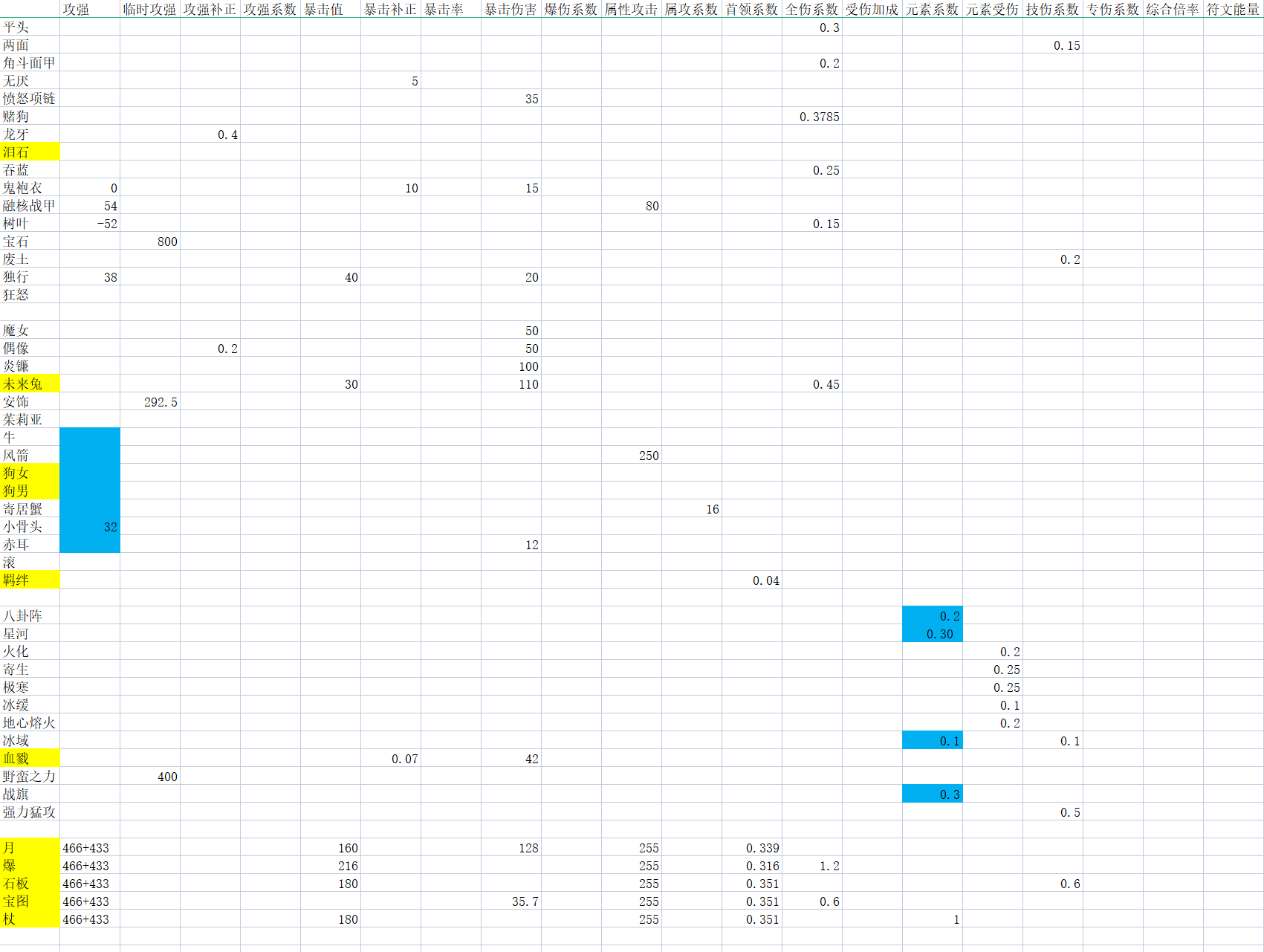
Task: Select the 466+433 cell in 杖 row
Action: [x=90, y=919]
